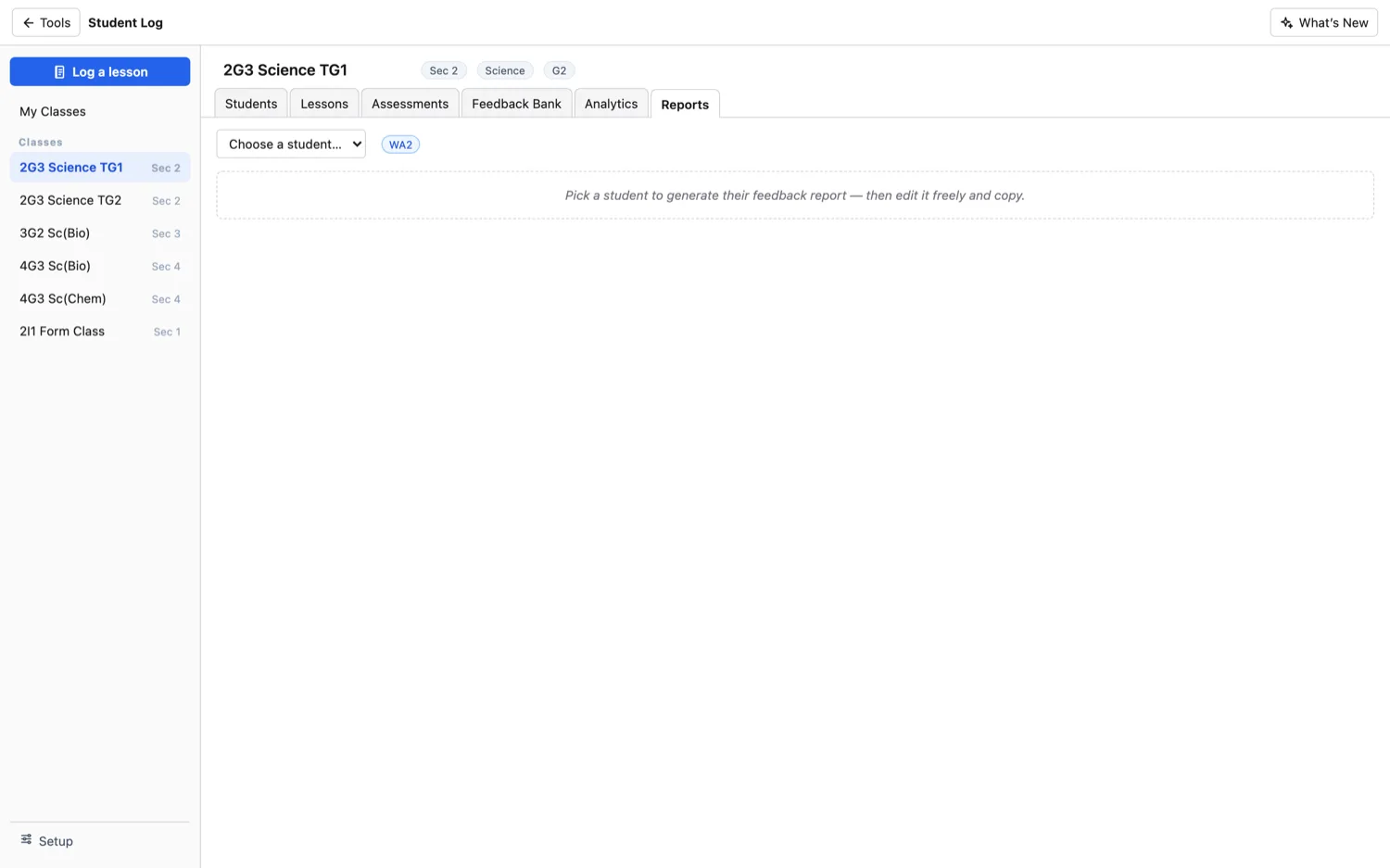Screen dimensions: 1390x868
Task: Open My Classes in sidebar
Action: [x=53, y=112]
